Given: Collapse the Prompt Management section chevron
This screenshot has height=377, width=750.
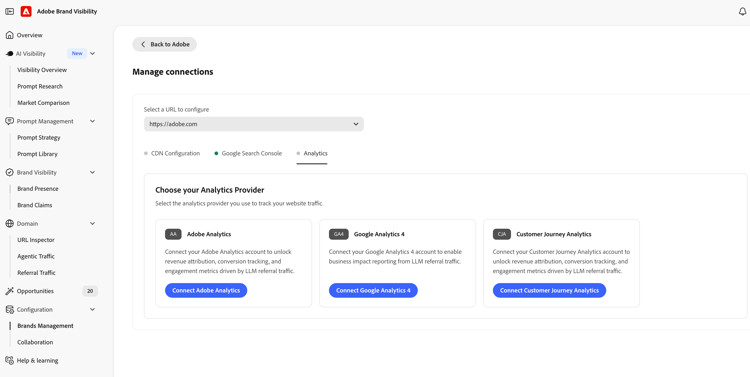Looking at the screenshot, I should pyautogui.click(x=93, y=121).
